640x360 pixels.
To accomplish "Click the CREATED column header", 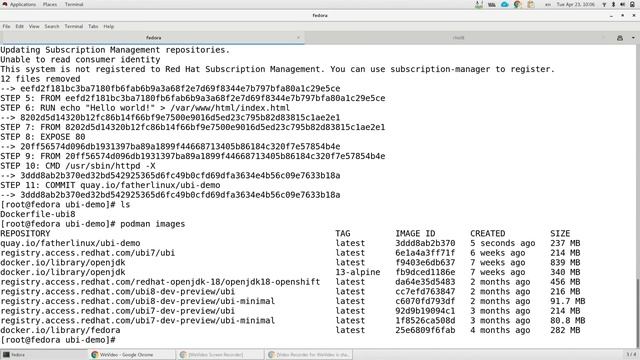I will click(487, 233).
